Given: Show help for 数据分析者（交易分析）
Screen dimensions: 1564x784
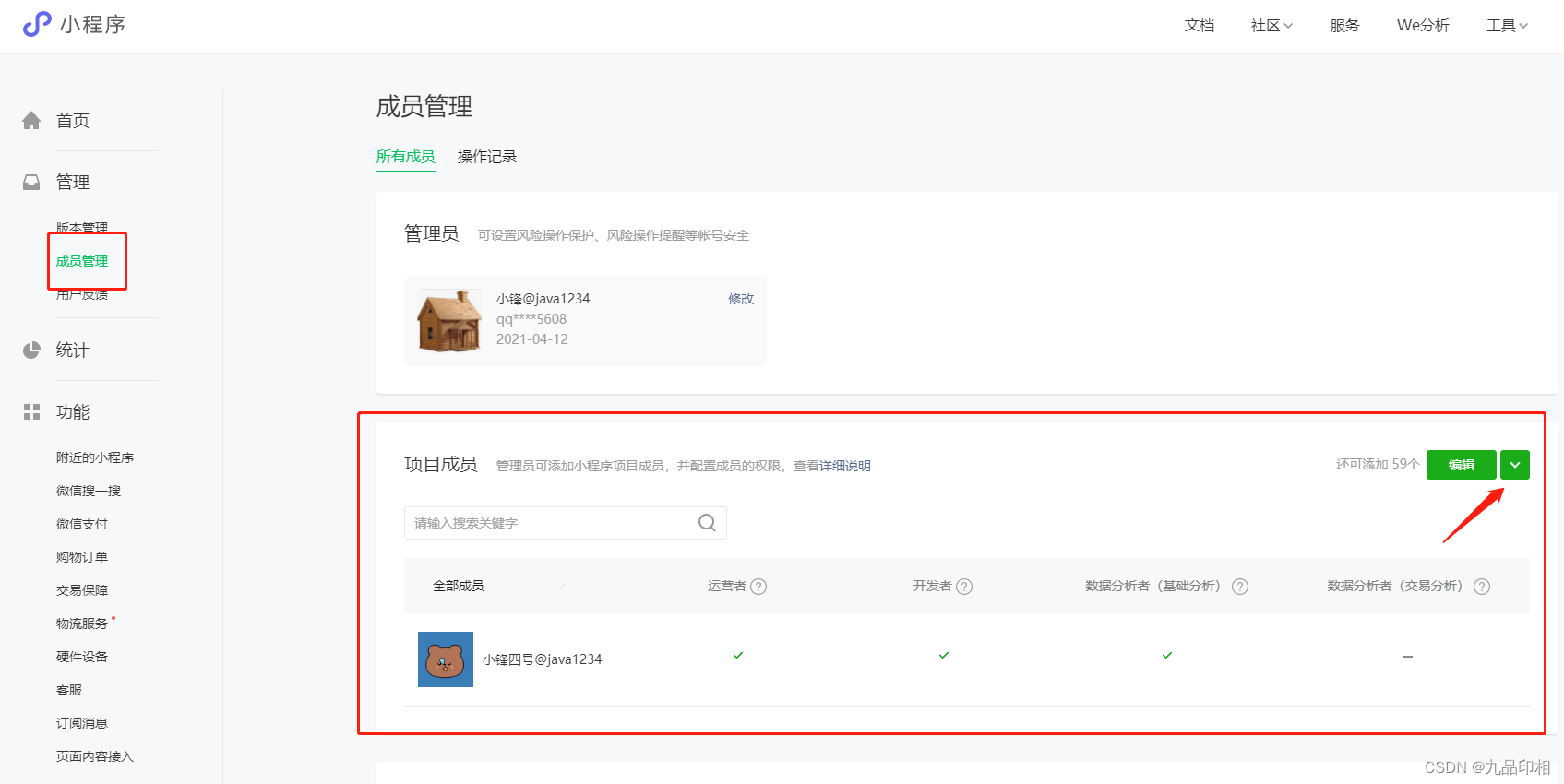Looking at the screenshot, I should tap(1482, 587).
